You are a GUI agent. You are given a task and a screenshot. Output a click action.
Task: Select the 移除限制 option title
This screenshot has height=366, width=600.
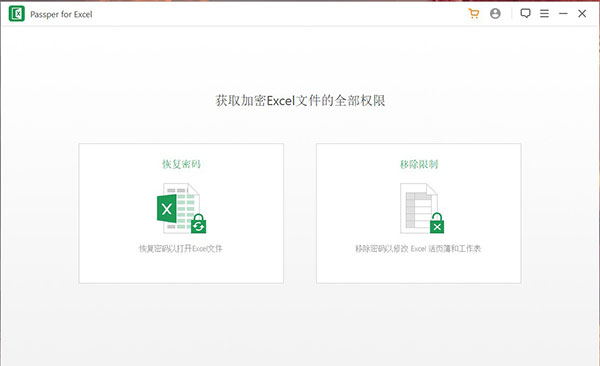point(419,164)
